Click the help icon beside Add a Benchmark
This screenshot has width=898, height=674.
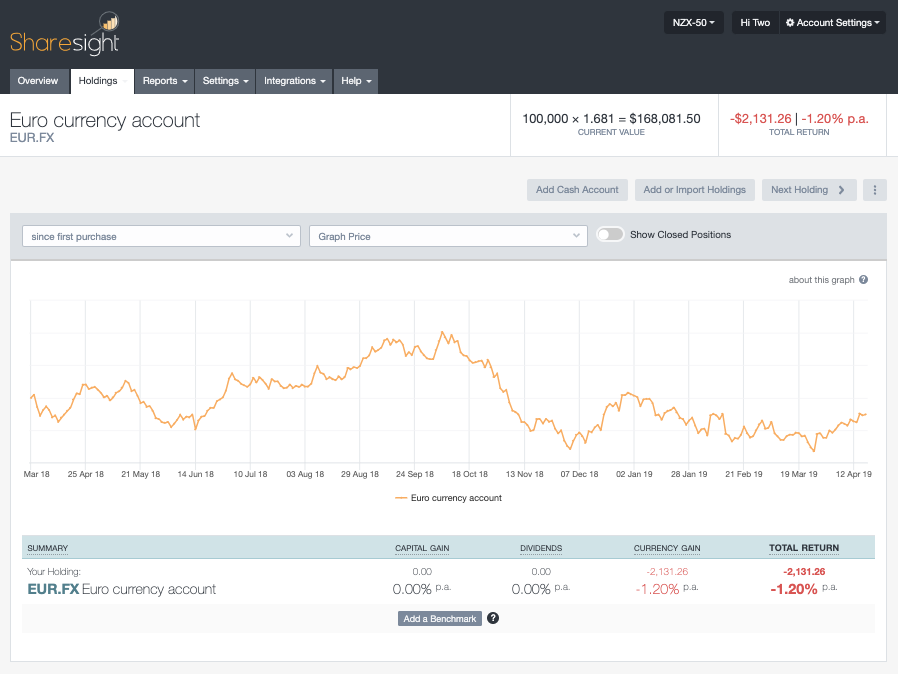[492, 618]
